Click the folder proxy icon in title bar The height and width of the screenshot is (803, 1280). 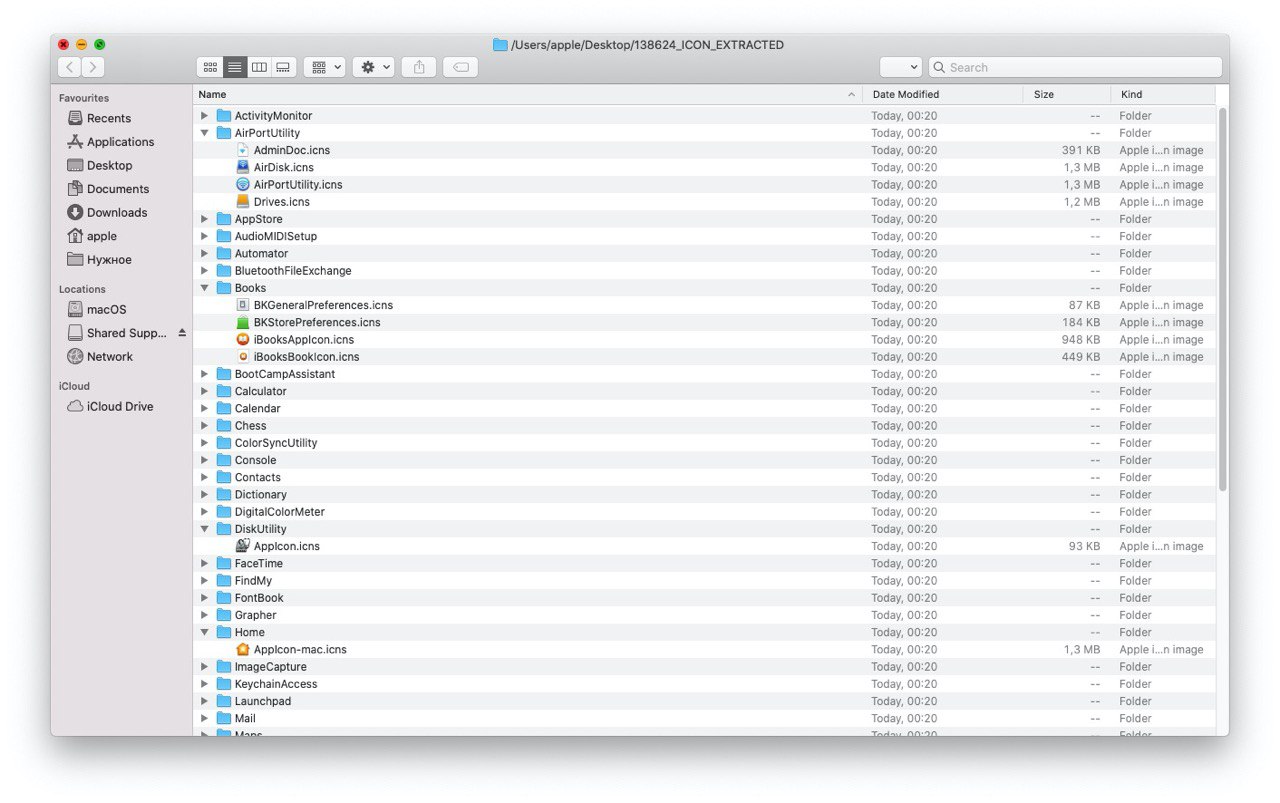500,45
